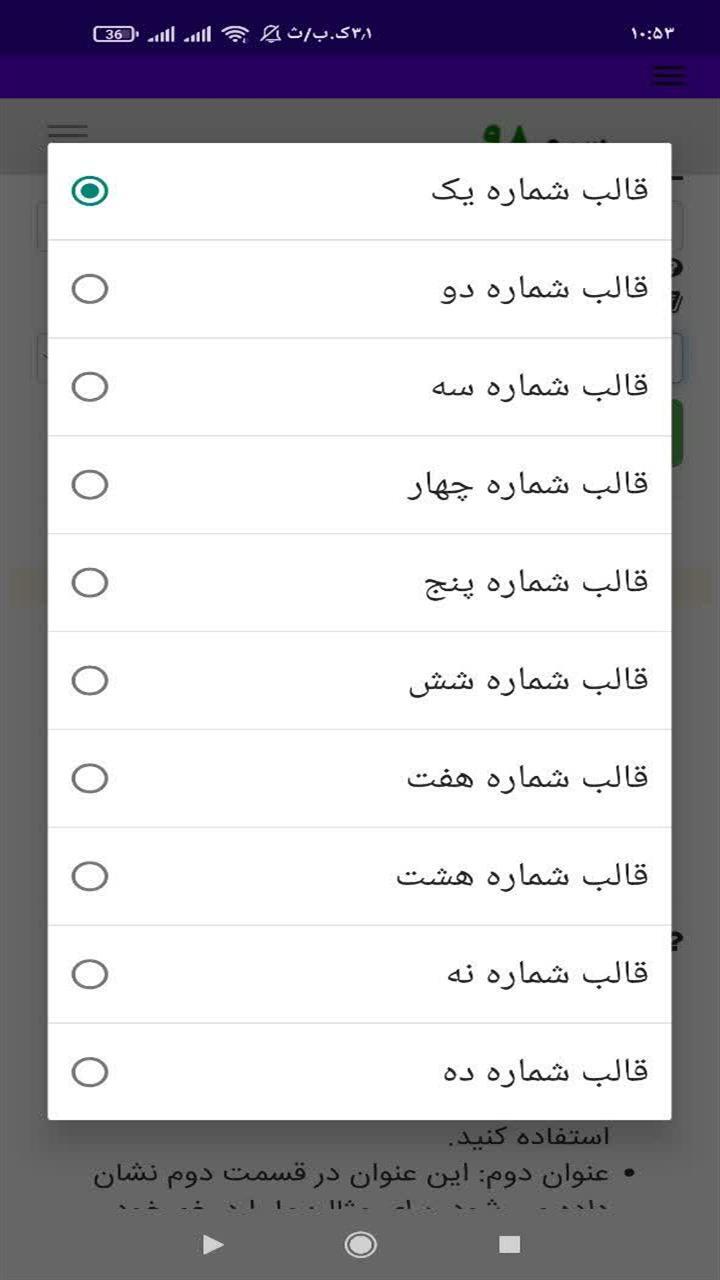The width and height of the screenshot is (720, 1280).
Task: Select radio button for قالب شماره یک
Action: pyautogui.click(x=90, y=191)
